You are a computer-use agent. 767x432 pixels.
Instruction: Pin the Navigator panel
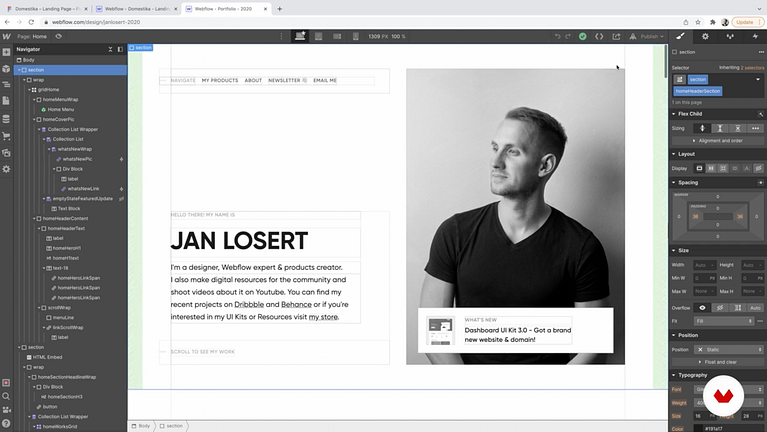tap(121, 48)
